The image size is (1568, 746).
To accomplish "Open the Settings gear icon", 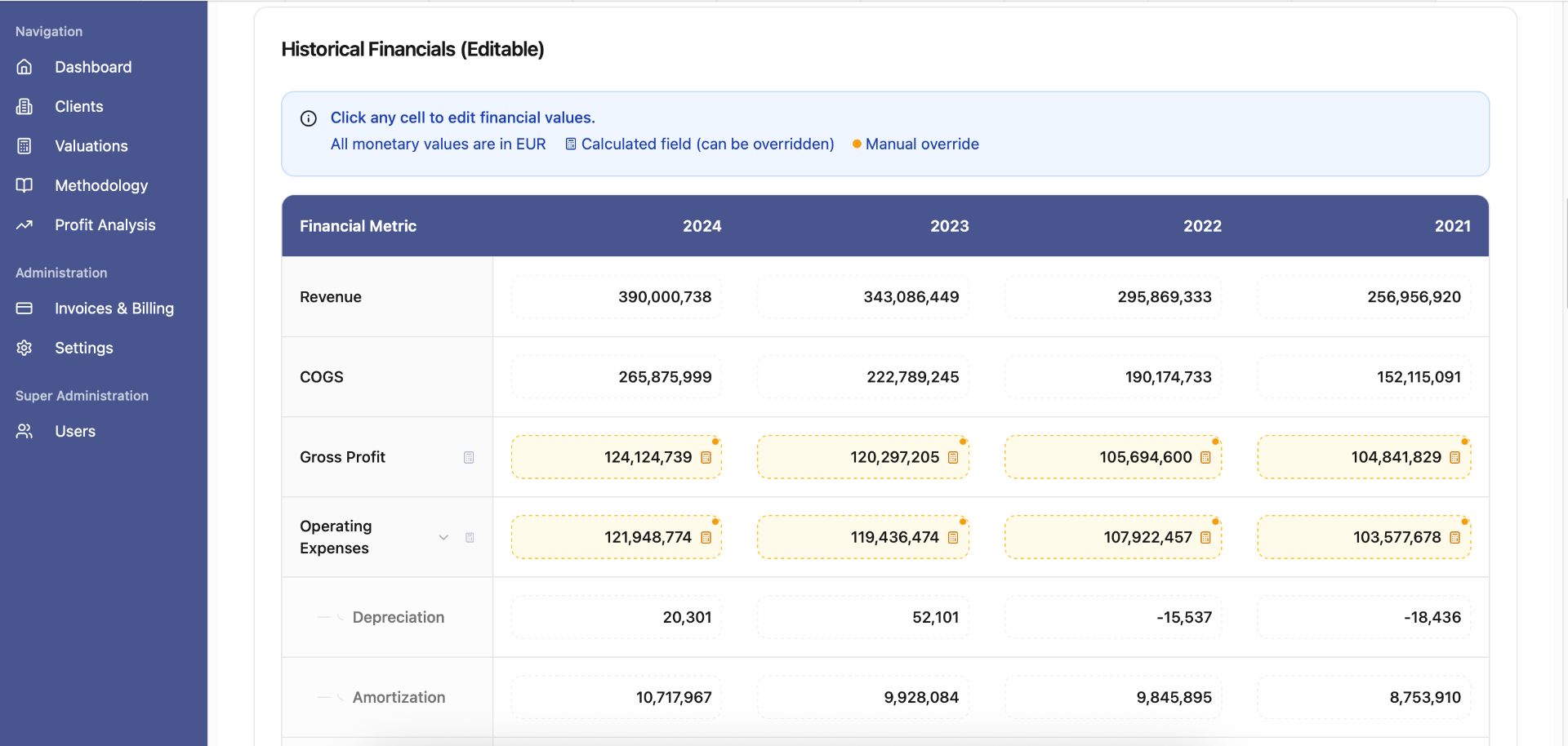I will pyautogui.click(x=24, y=348).
